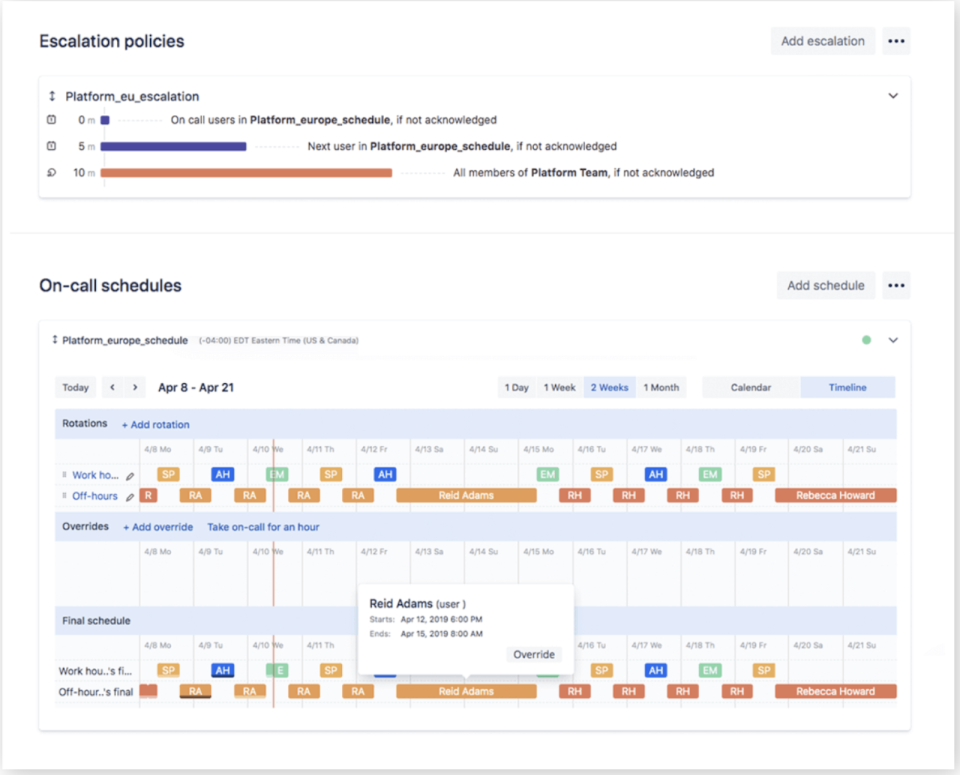The width and height of the screenshot is (960, 775).
Task: Go to previous date range with left arrow
Action: click(112, 387)
